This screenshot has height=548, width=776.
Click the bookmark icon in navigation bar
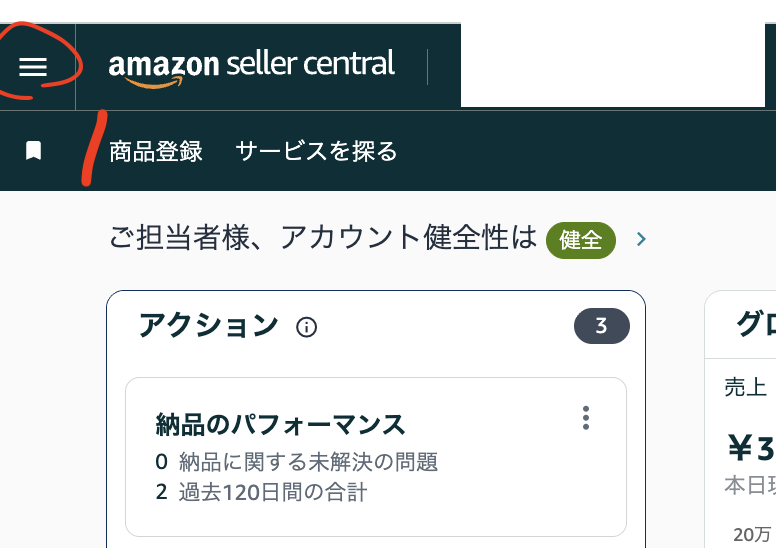(x=33, y=151)
